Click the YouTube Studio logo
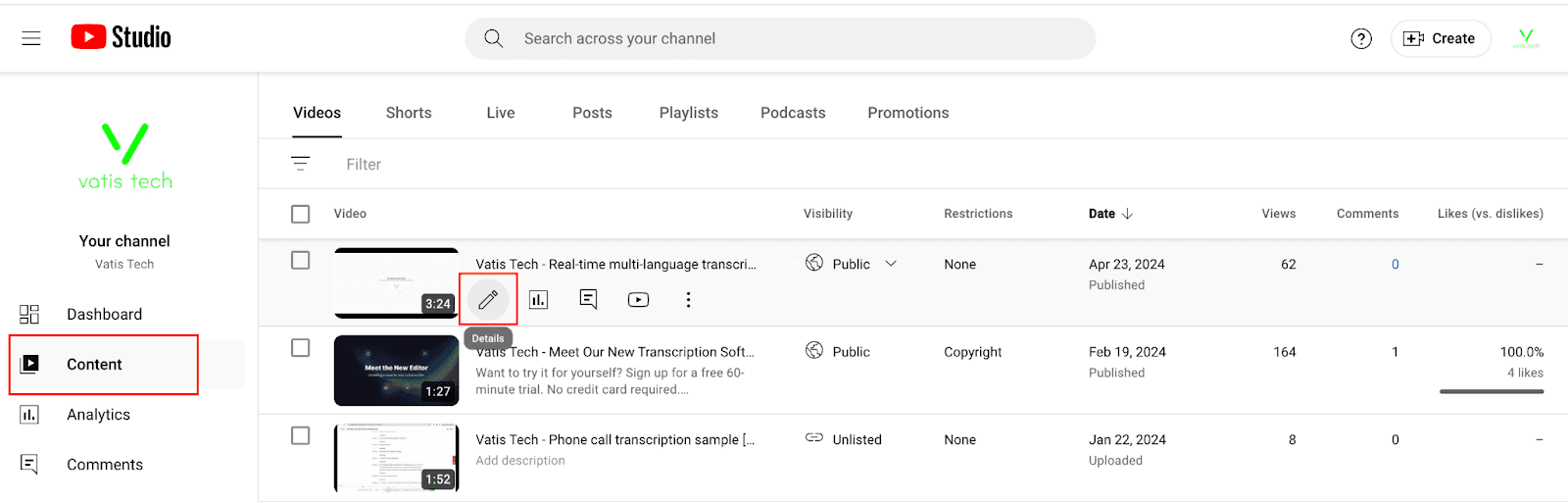 [122, 37]
